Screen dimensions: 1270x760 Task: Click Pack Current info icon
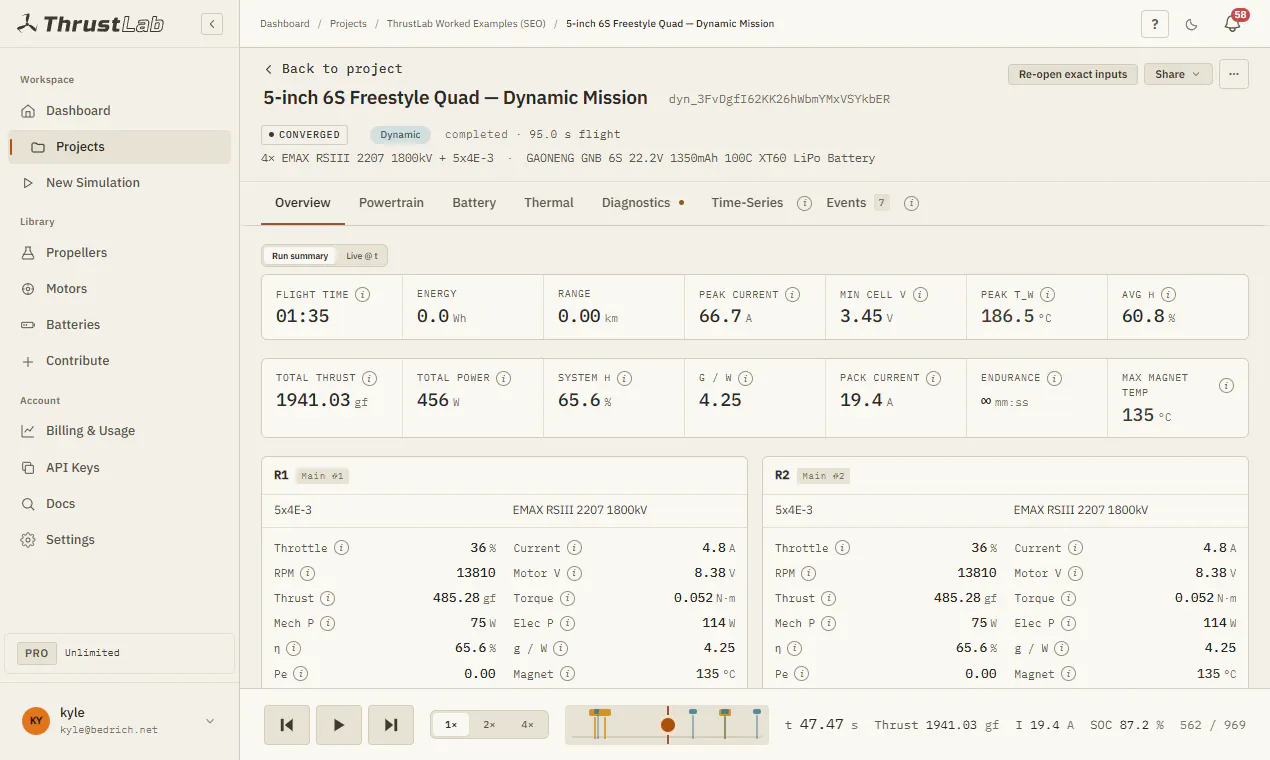(933, 378)
